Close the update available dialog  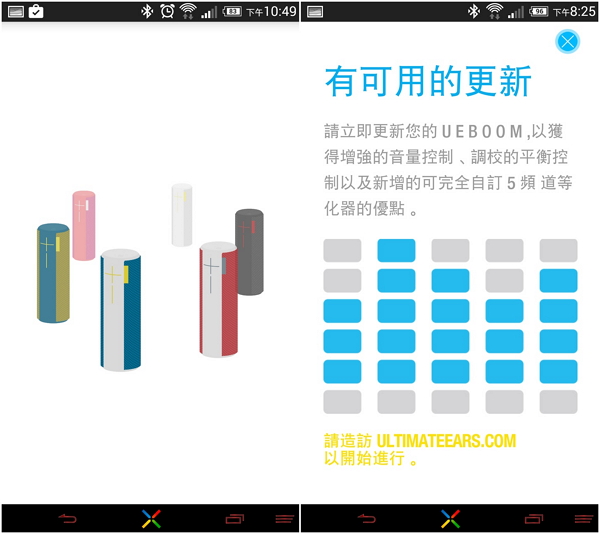point(567,41)
